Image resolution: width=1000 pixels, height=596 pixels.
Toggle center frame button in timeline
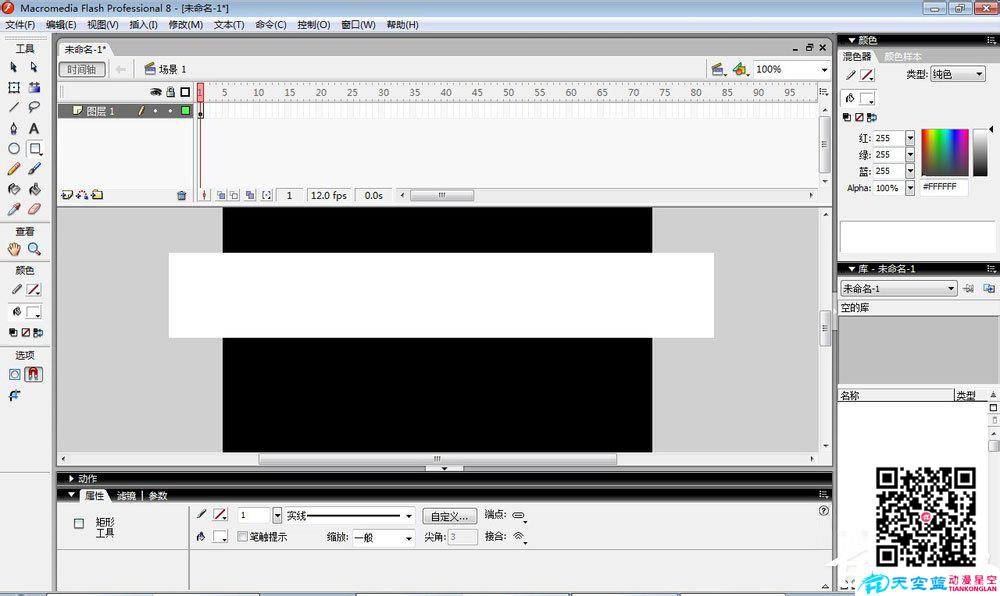tap(204, 196)
